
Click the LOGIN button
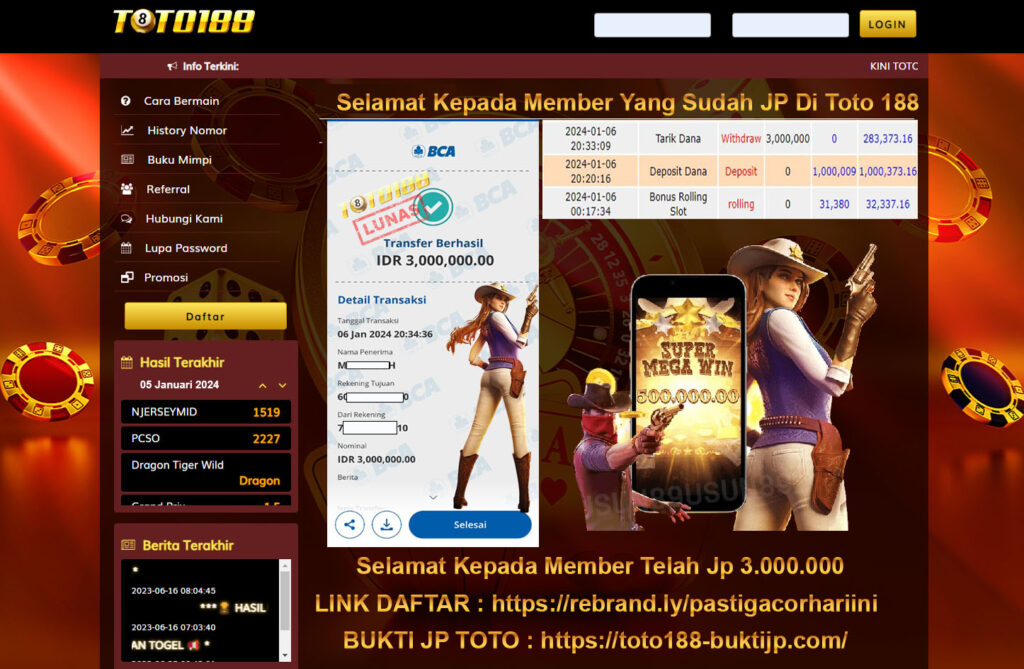(888, 24)
